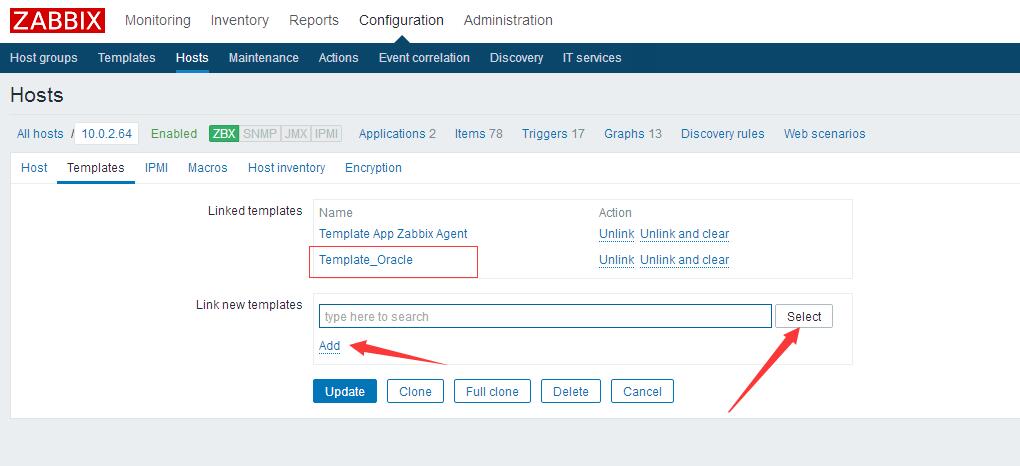
Task: Click the Action column header text
Action: [x=615, y=213]
